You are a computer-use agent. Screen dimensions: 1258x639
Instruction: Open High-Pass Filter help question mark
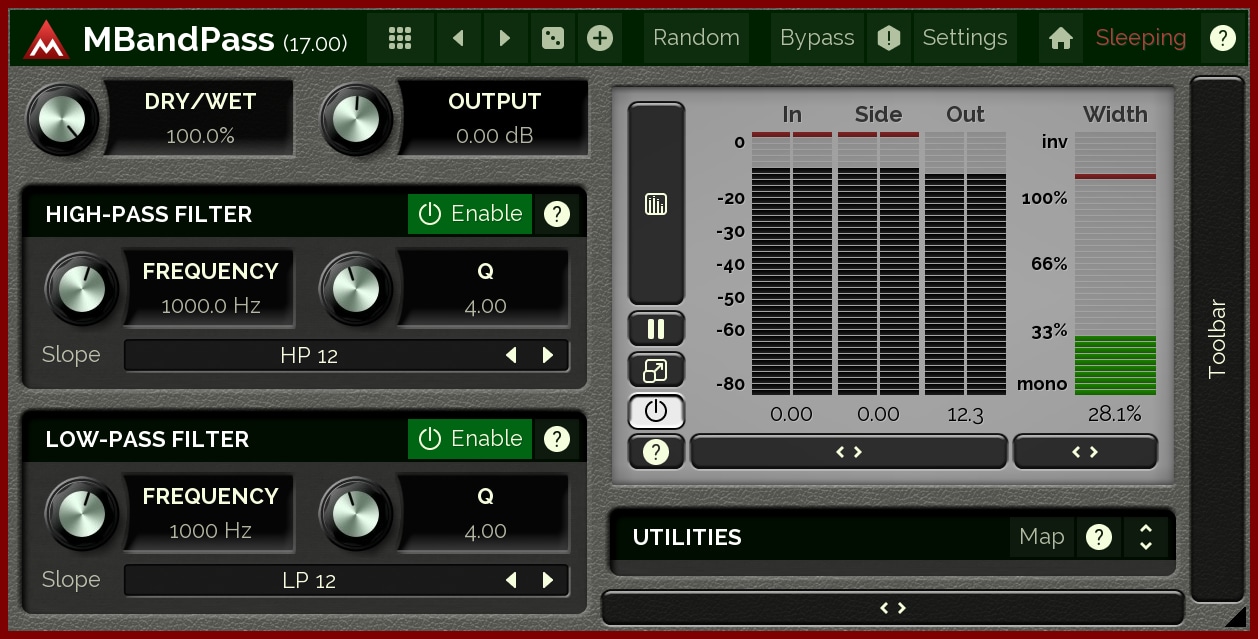[556, 214]
